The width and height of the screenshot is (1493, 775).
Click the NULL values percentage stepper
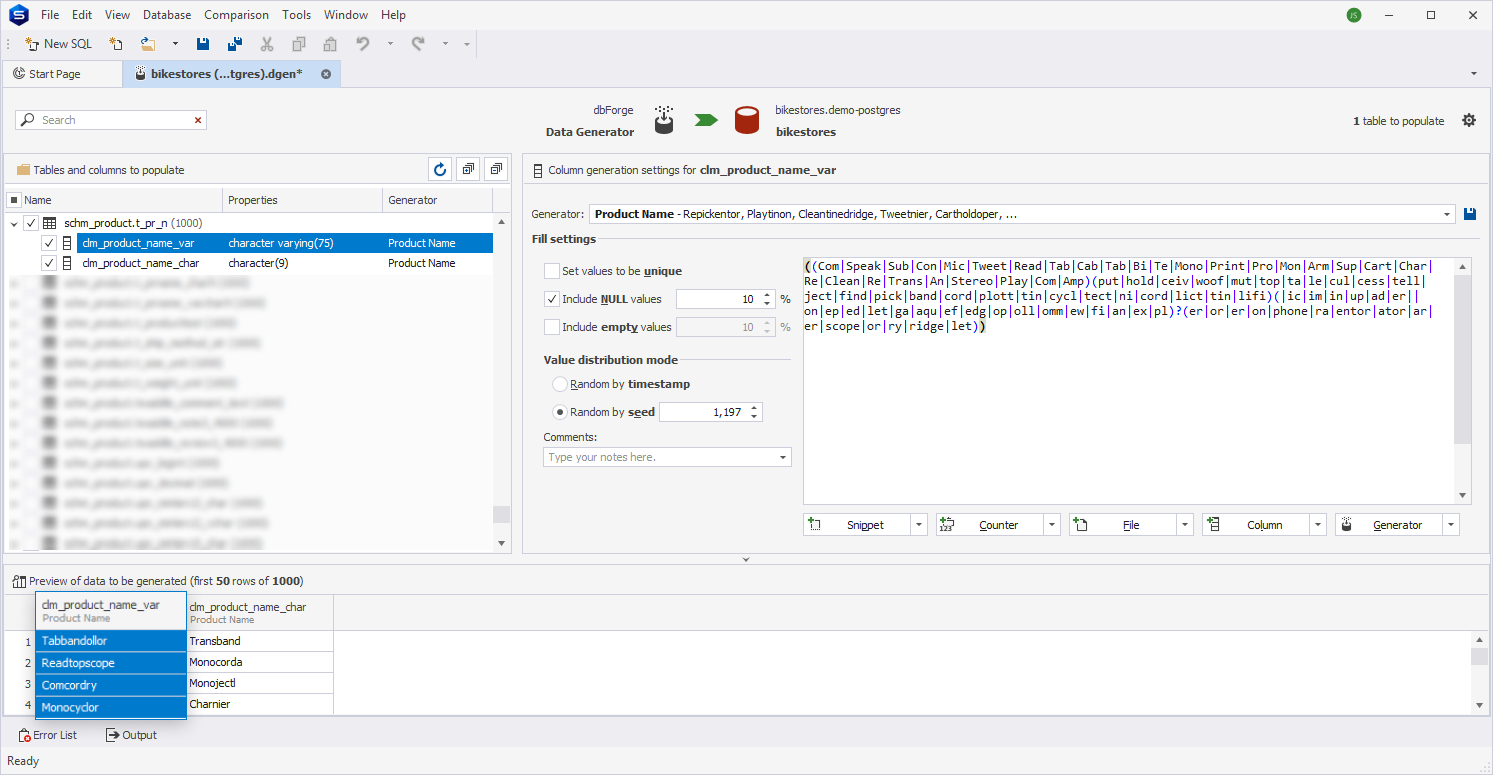(767, 299)
